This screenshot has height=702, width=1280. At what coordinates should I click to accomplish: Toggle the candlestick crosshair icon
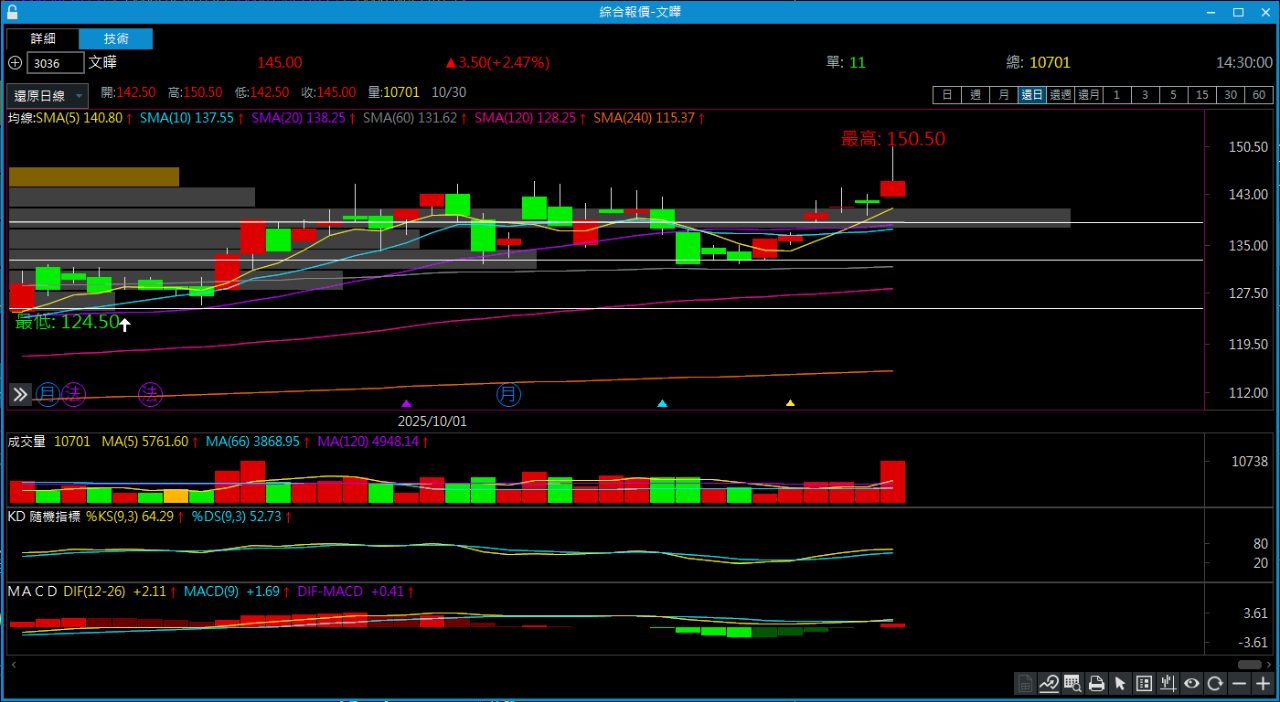click(x=1168, y=684)
